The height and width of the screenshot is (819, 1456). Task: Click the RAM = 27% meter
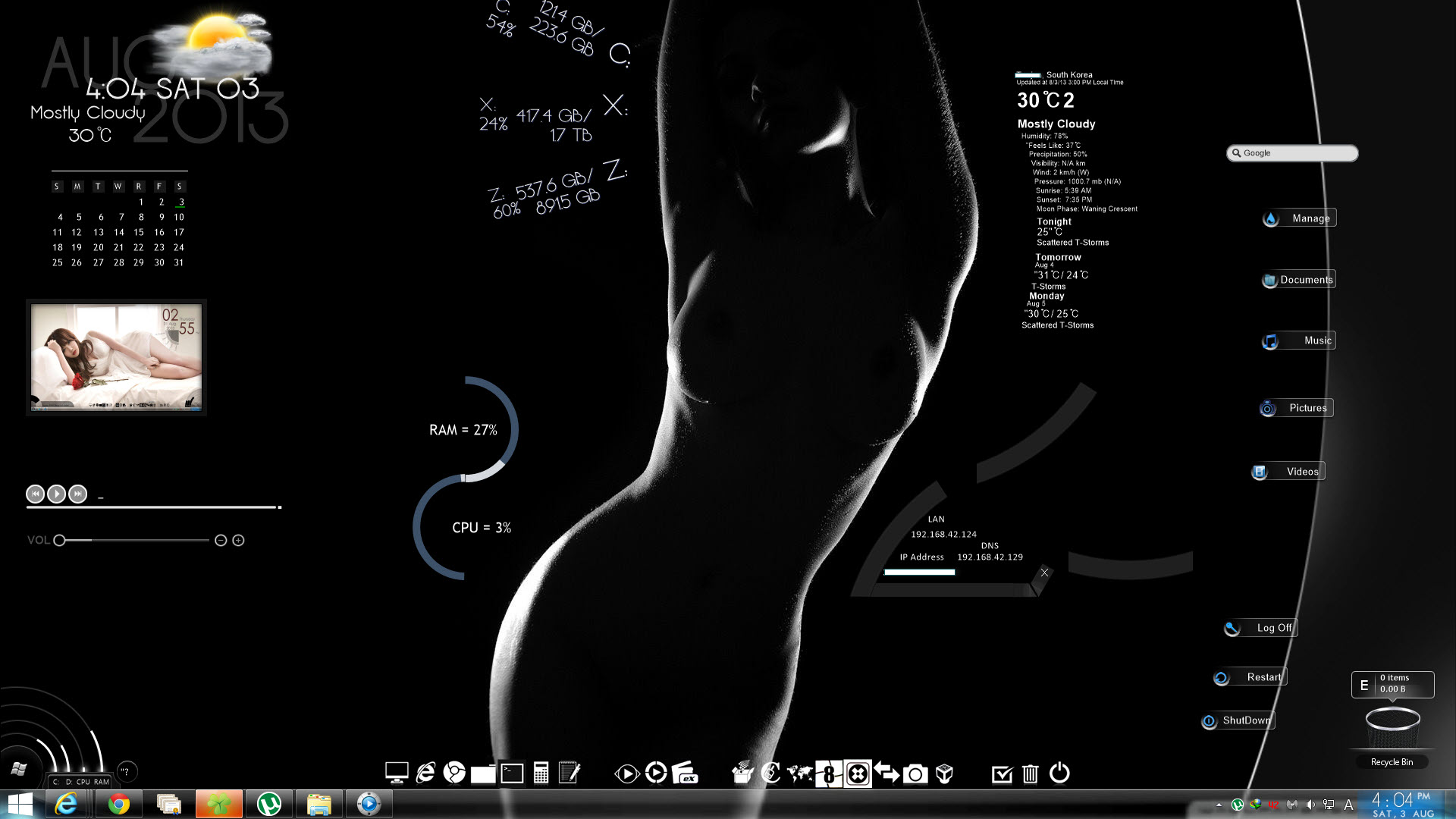463,430
